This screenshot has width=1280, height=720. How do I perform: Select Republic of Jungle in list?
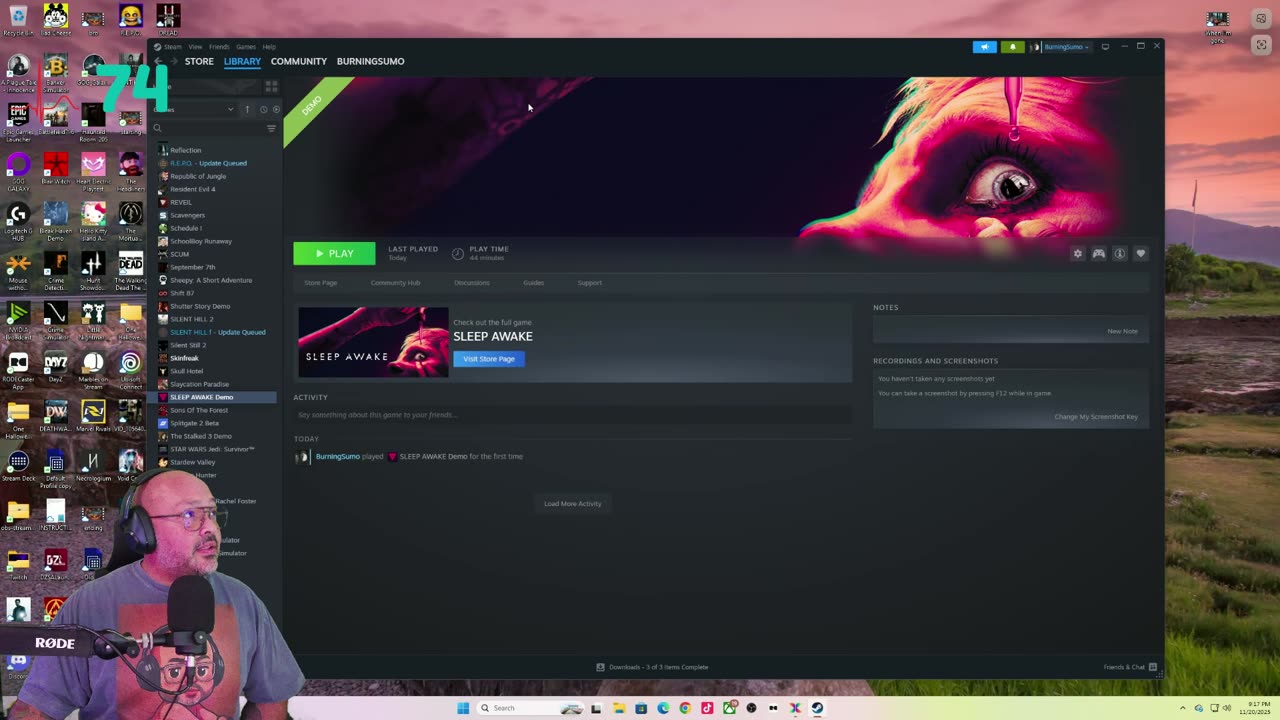(198, 176)
